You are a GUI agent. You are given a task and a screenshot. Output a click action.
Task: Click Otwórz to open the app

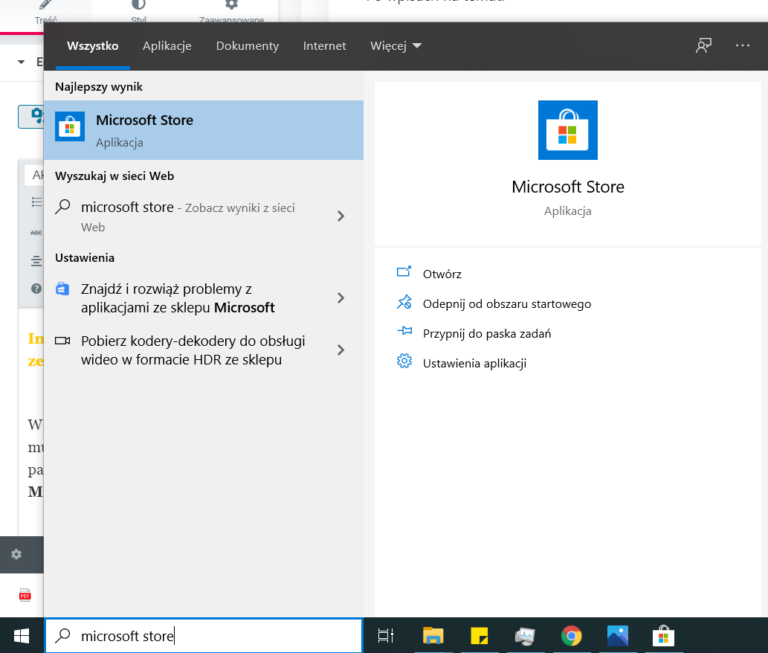[x=442, y=274]
